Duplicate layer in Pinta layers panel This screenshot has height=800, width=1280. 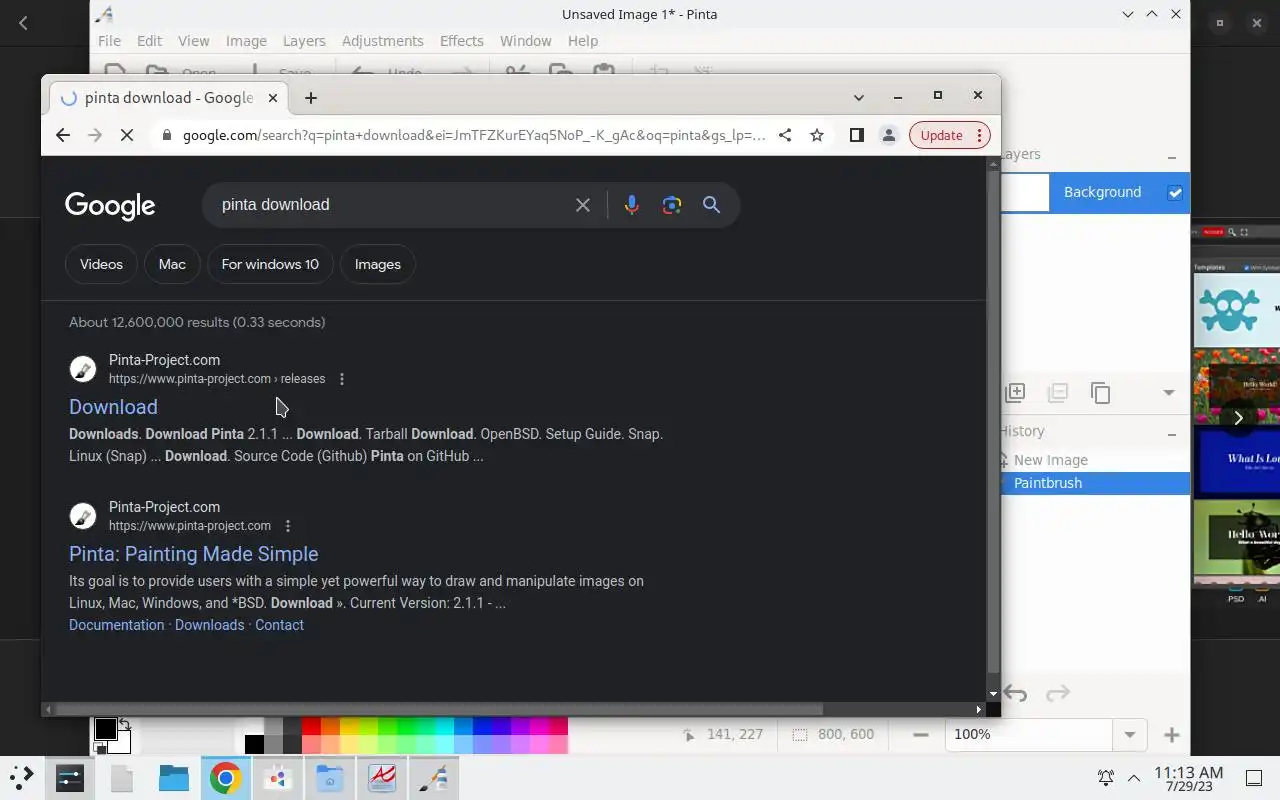1100,393
